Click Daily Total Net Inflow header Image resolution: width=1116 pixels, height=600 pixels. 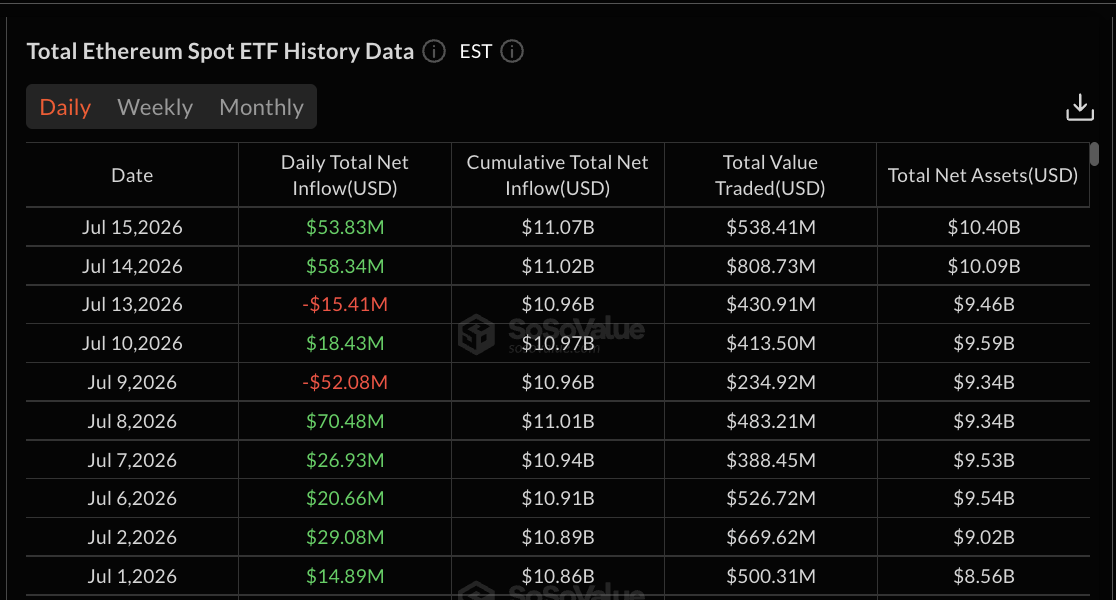coord(344,175)
